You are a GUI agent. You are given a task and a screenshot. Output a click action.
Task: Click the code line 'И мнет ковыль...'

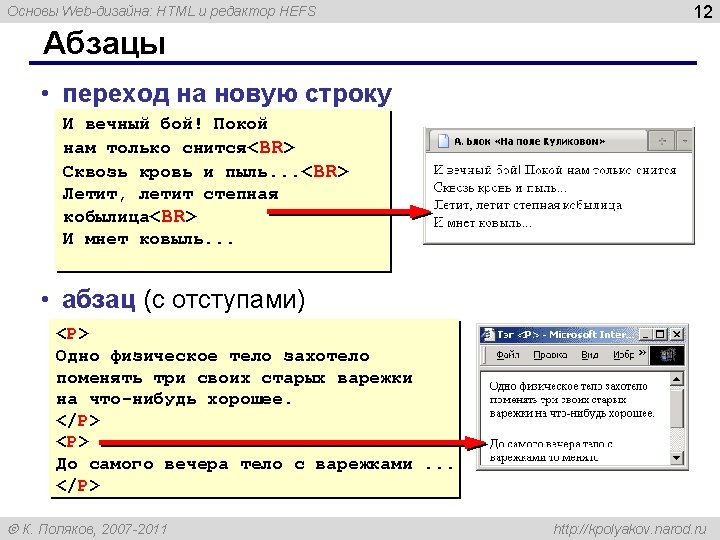pos(148,239)
